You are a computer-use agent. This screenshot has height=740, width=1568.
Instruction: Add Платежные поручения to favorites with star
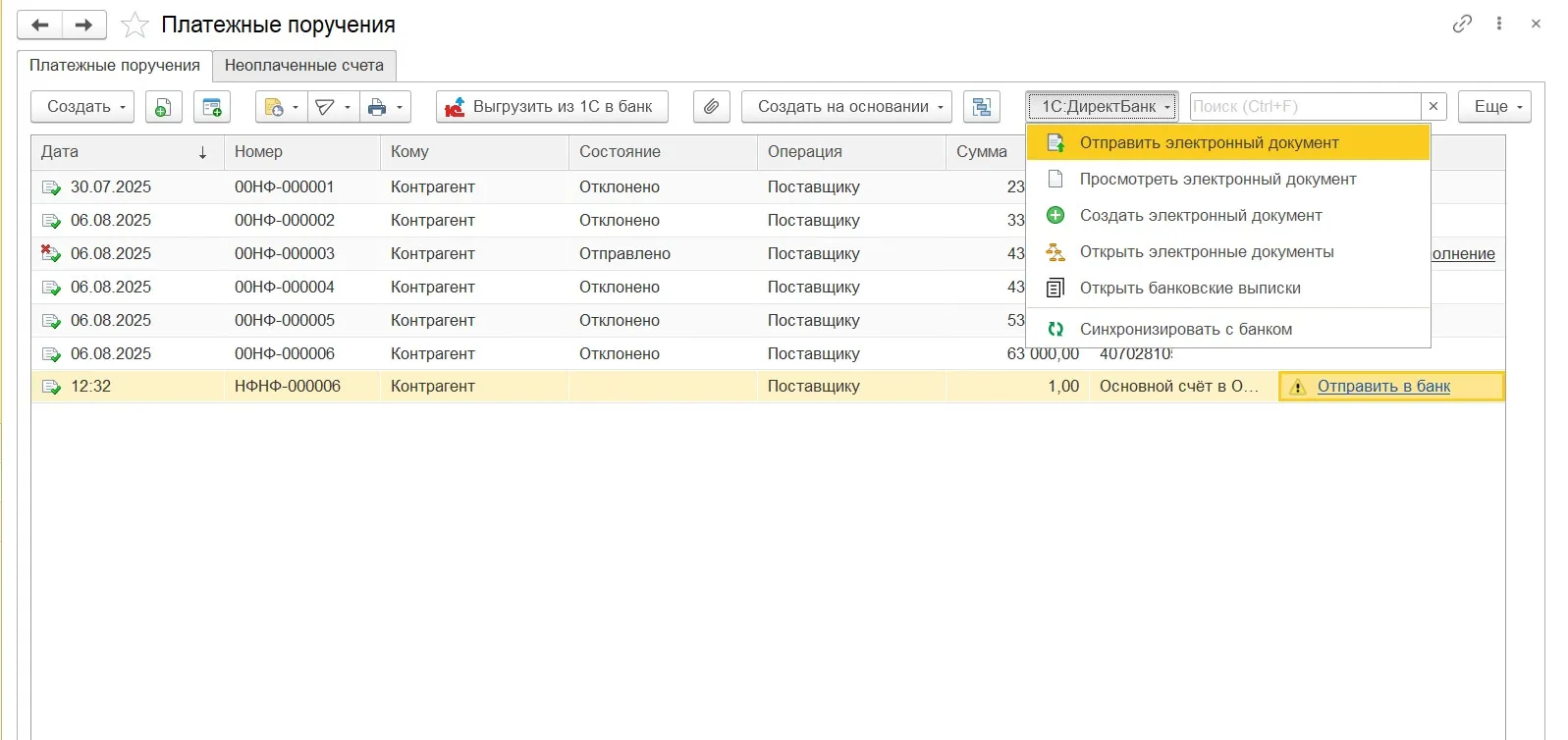(135, 26)
